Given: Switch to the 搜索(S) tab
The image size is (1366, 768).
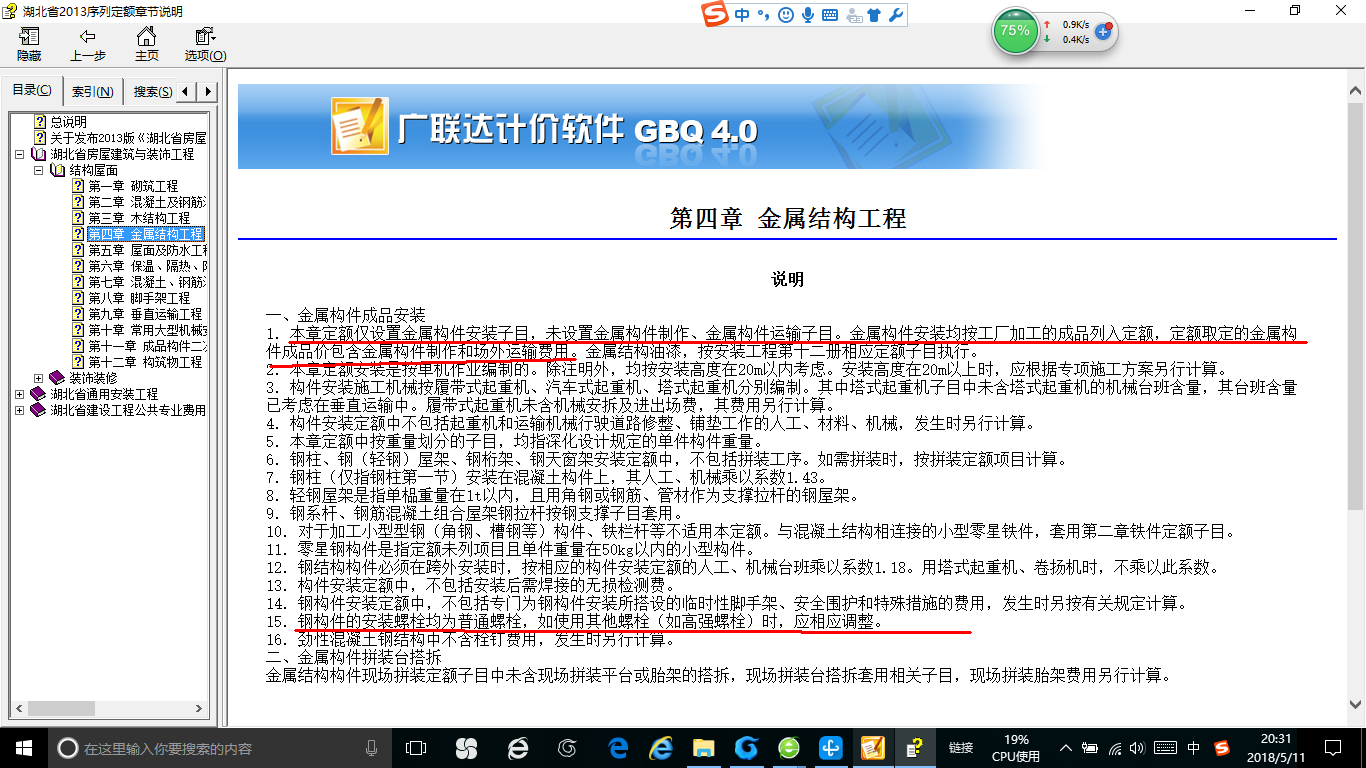Looking at the screenshot, I should click(152, 92).
